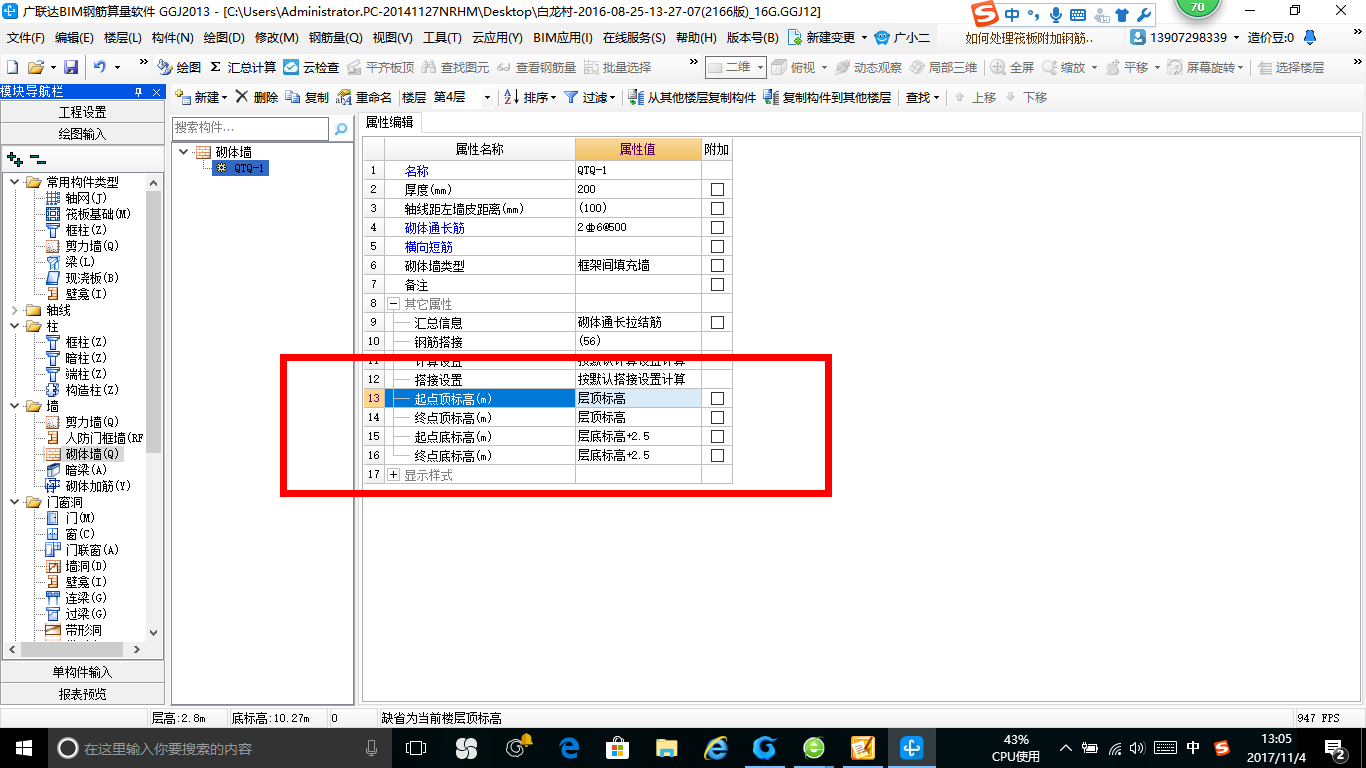
Task: Open the 排序 sort dropdown
Action: [x=529, y=97]
